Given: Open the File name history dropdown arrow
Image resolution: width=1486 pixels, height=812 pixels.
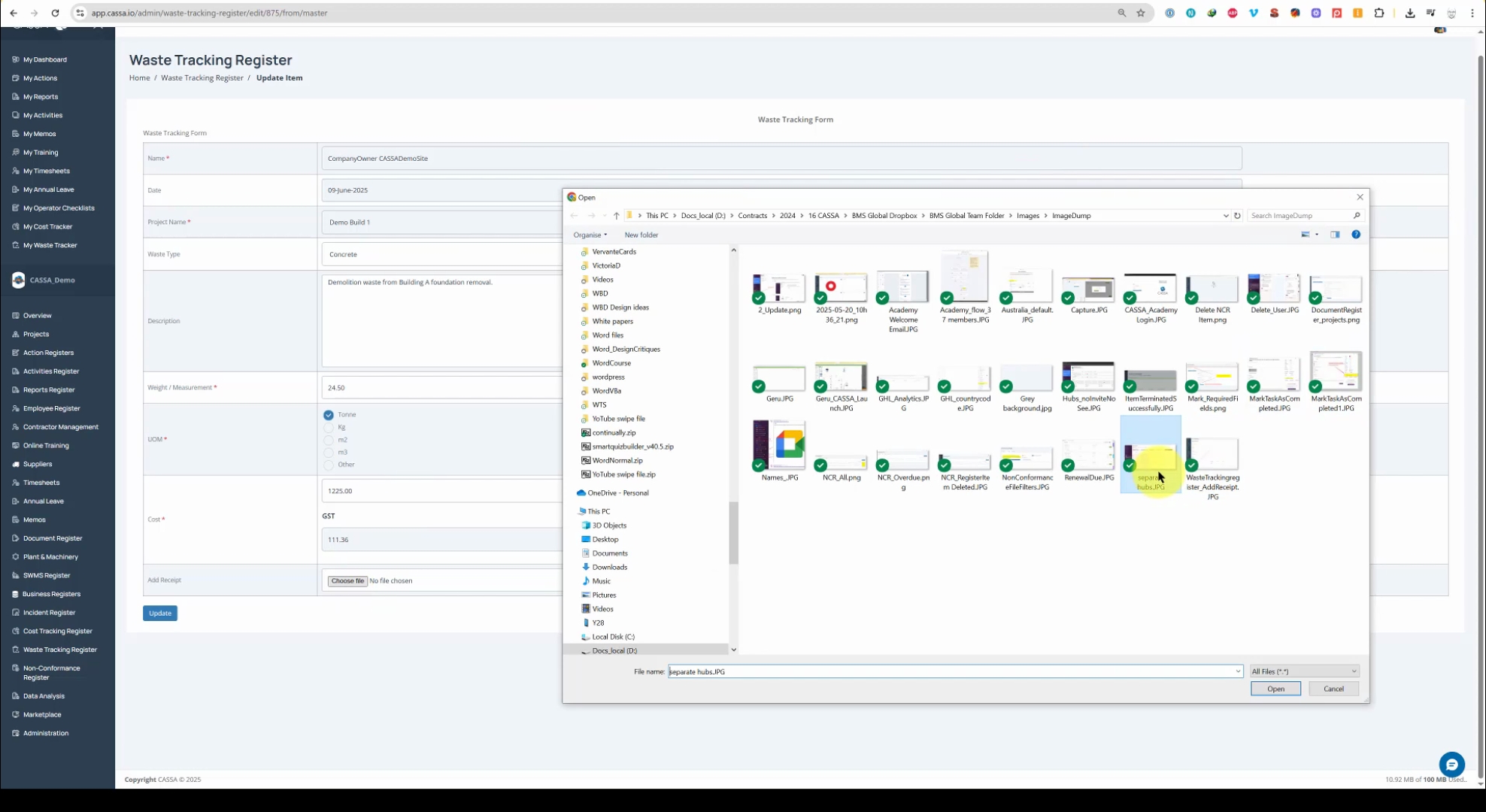Looking at the screenshot, I should 1237,671.
